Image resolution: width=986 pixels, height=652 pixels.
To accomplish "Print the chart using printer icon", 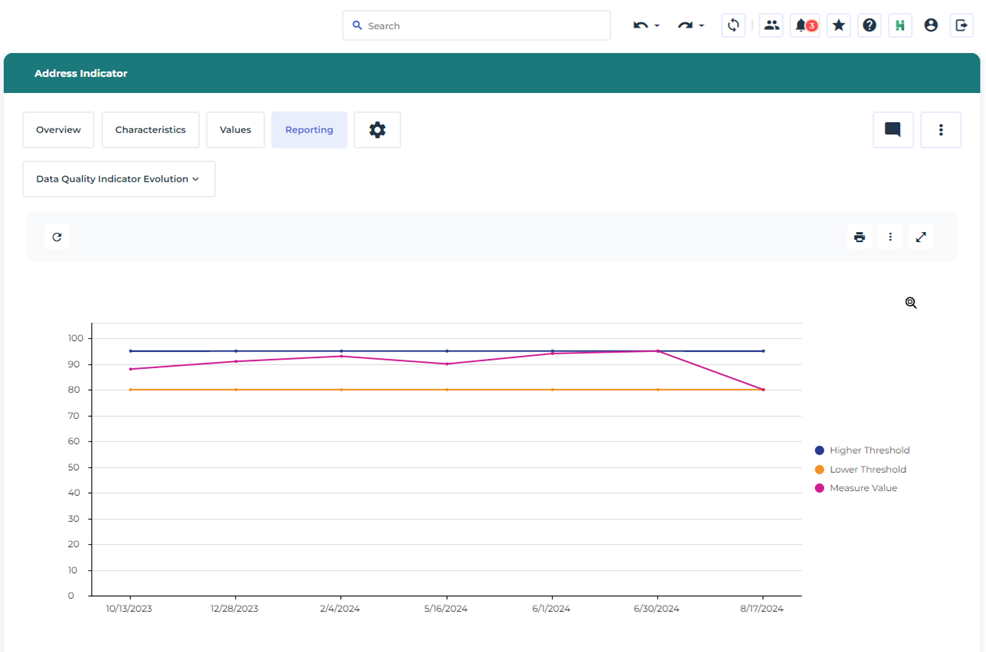I will pyautogui.click(x=859, y=237).
